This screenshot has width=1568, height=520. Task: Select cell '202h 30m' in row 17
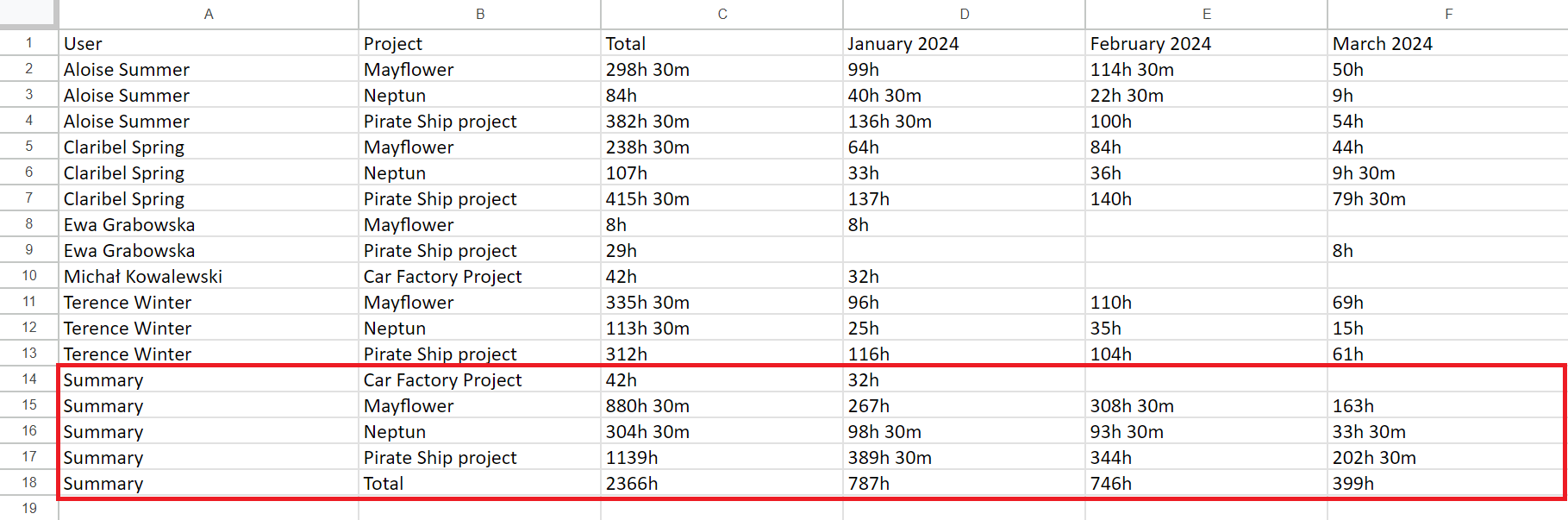pyautogui.click(x=1448, y=457)
